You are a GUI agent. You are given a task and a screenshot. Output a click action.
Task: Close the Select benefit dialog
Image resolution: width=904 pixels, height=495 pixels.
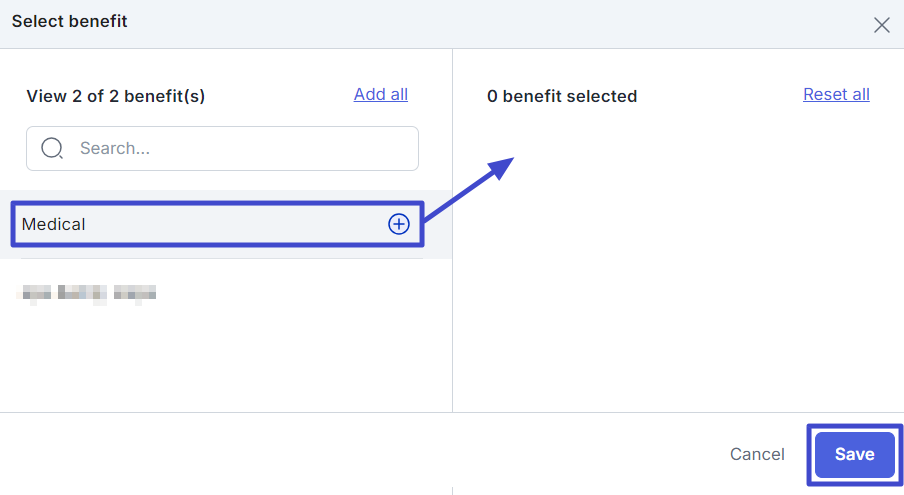pyautogui.click(x=881, y=25)
